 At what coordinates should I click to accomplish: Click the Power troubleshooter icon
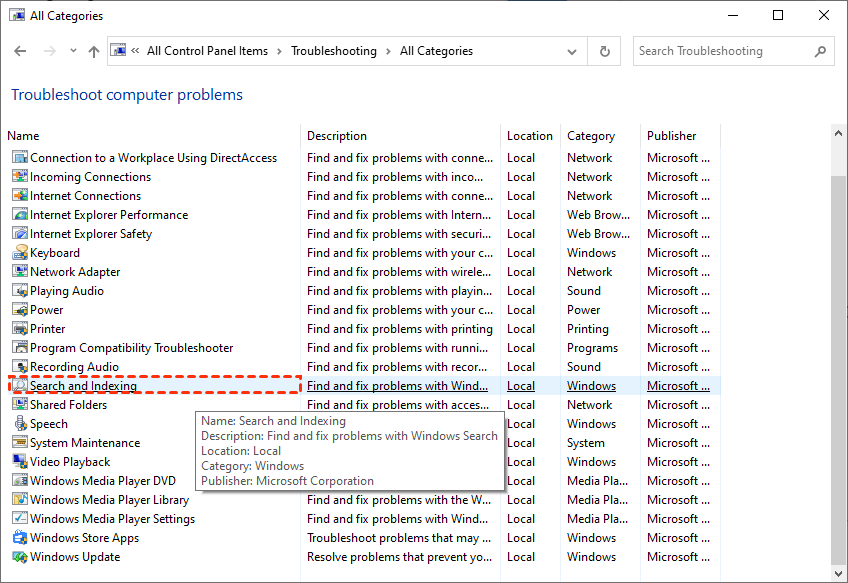click(20, 310)
